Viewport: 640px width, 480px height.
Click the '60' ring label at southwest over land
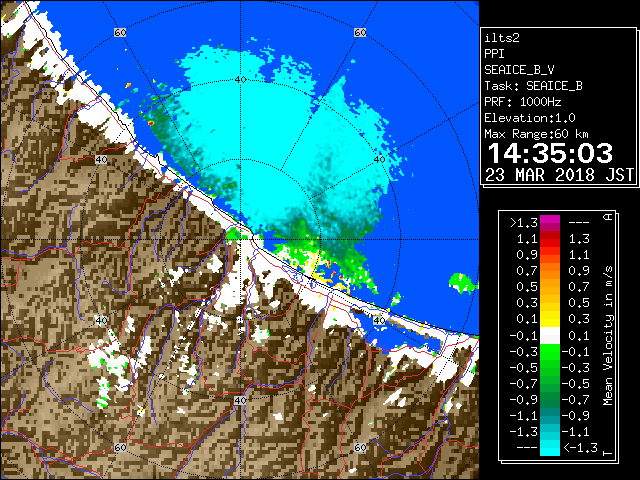click(x=120, y=447)
